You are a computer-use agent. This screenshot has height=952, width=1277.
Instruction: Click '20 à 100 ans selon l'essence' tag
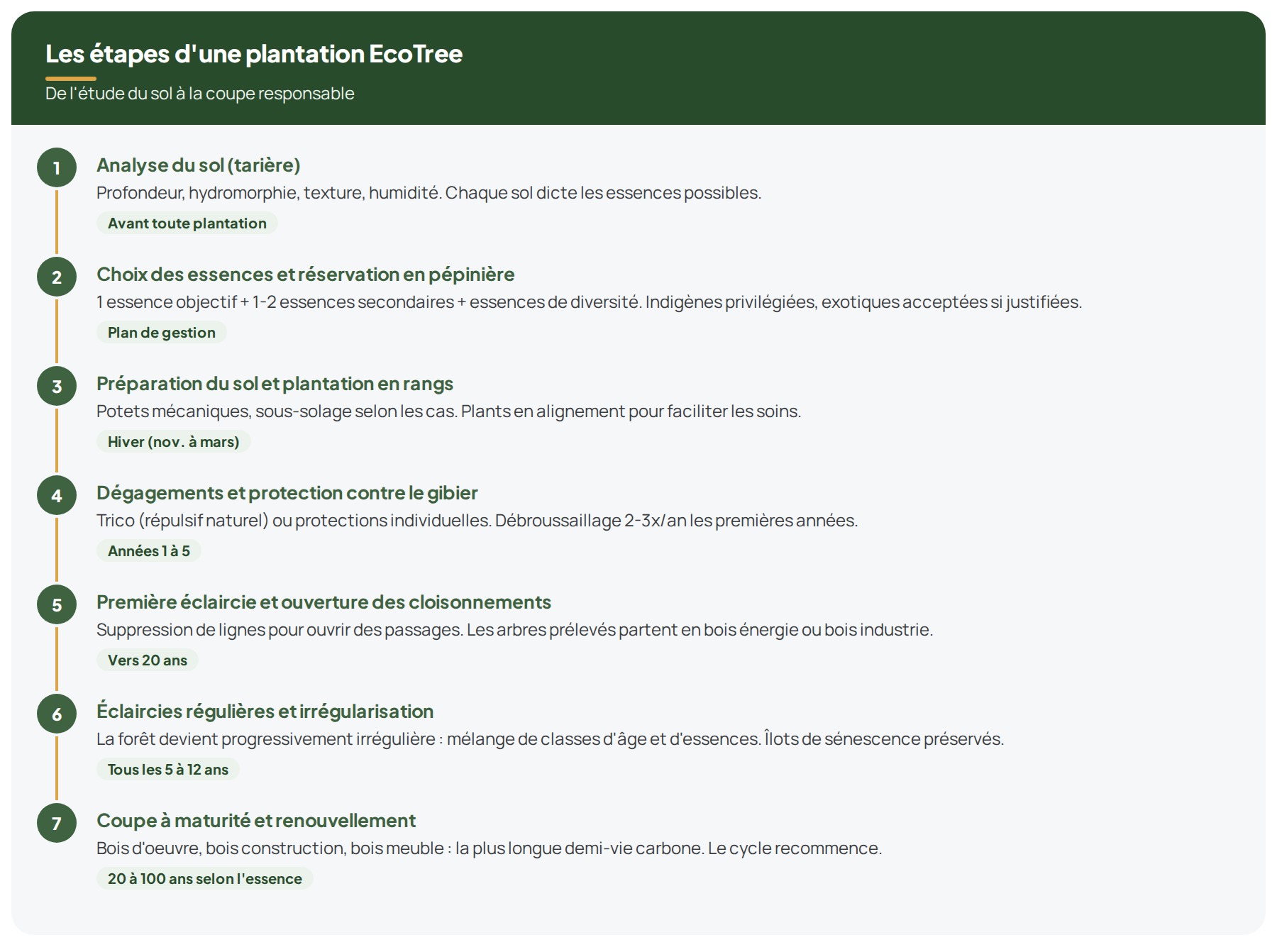pyautogui.click(x=204, y=879)
